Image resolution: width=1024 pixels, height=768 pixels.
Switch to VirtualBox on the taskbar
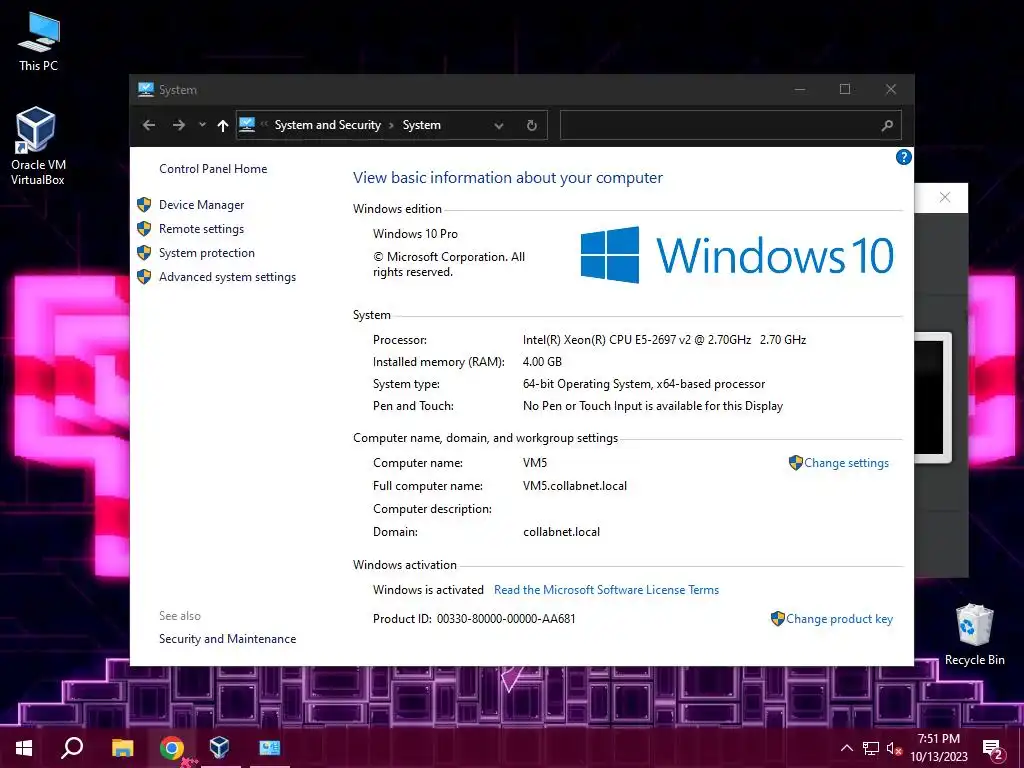pos(219,748)
